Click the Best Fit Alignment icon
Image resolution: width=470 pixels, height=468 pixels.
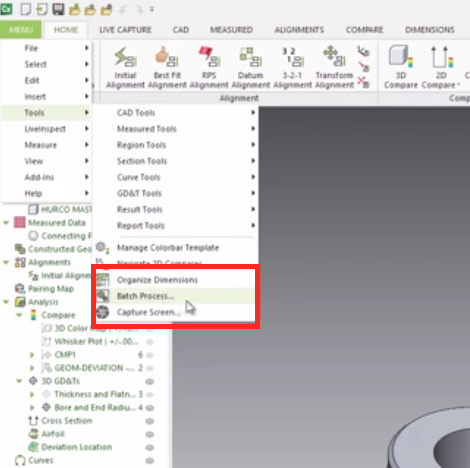pos(167,57)
